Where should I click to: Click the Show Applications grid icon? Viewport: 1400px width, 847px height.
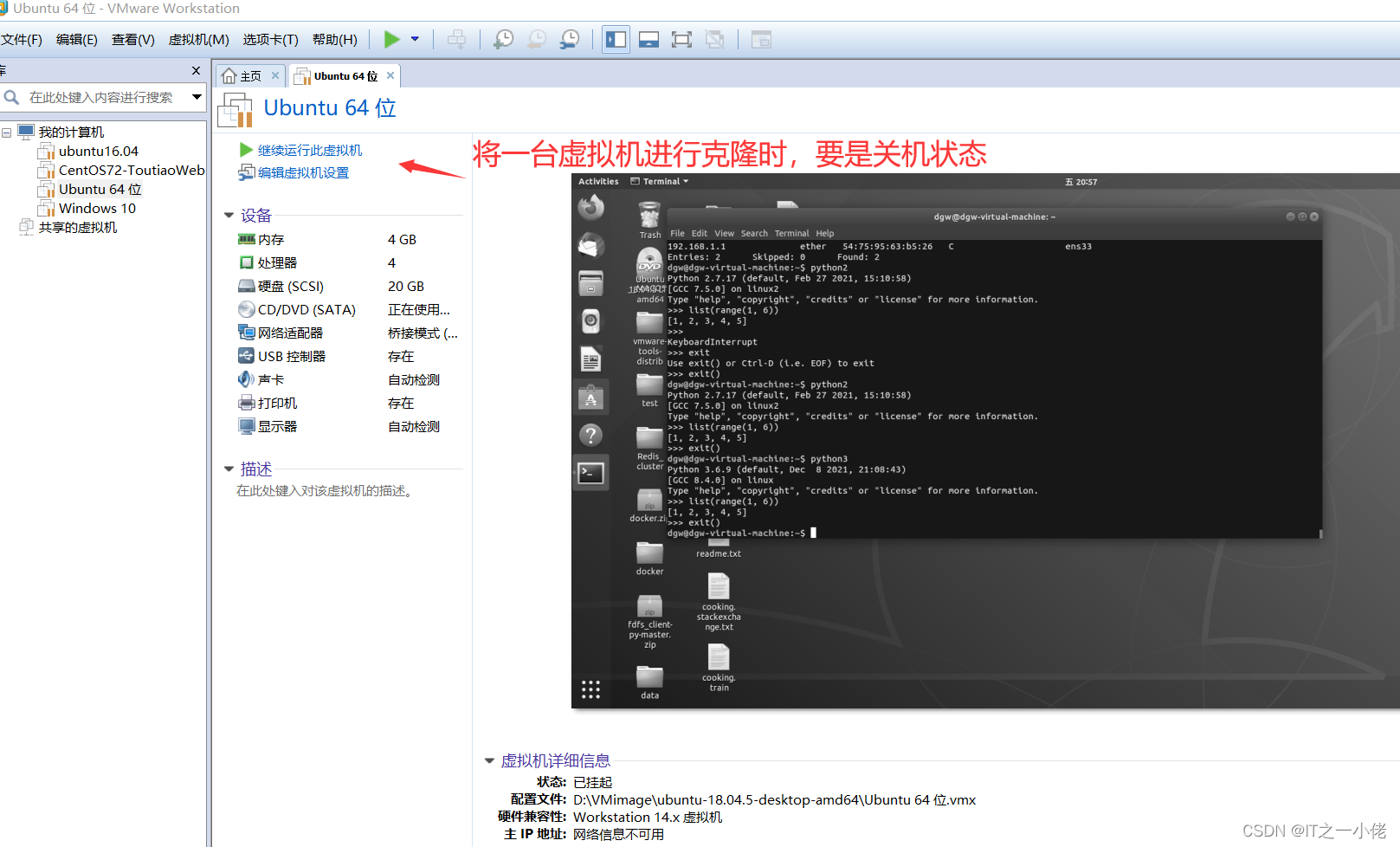(590, 689)
